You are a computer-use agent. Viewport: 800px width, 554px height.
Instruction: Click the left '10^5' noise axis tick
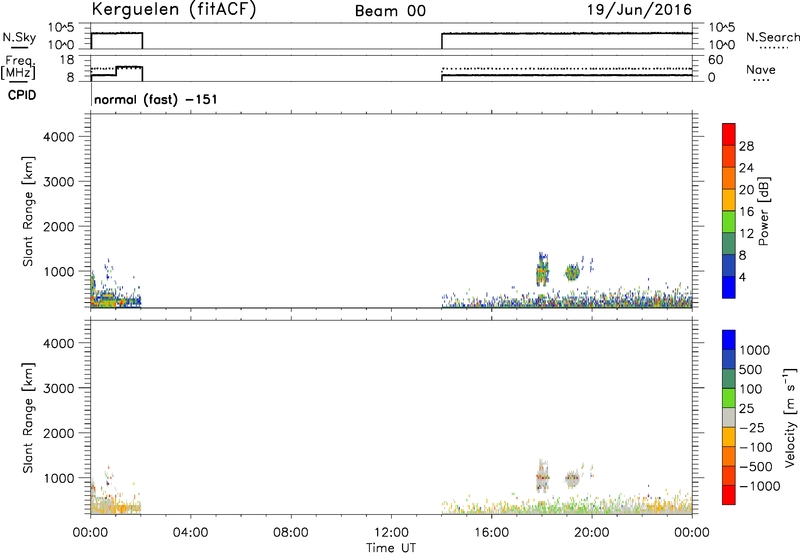(x=61, y=27)
